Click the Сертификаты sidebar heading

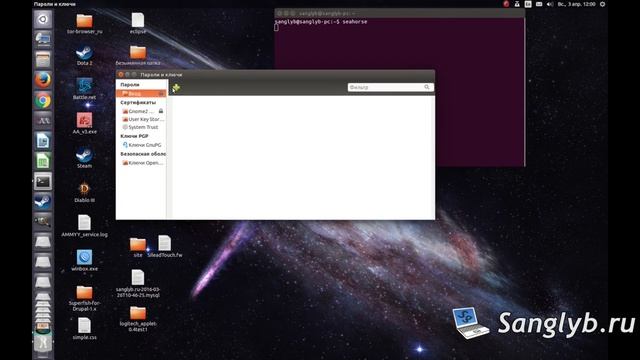tap(138, 102)
